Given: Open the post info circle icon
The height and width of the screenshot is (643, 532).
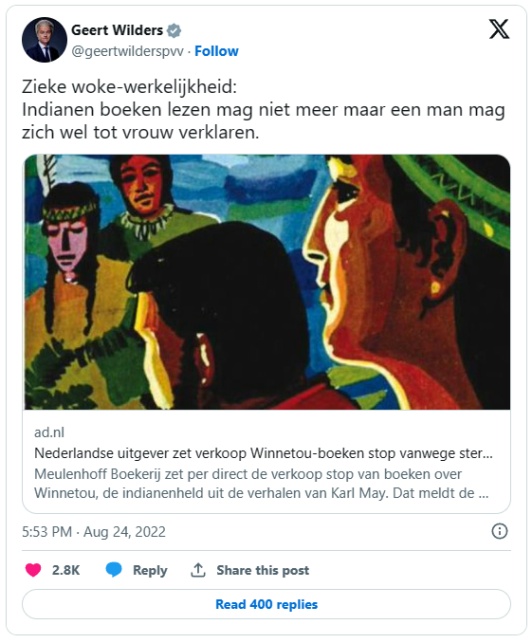Looking at the screenshot, I should 499,531.
